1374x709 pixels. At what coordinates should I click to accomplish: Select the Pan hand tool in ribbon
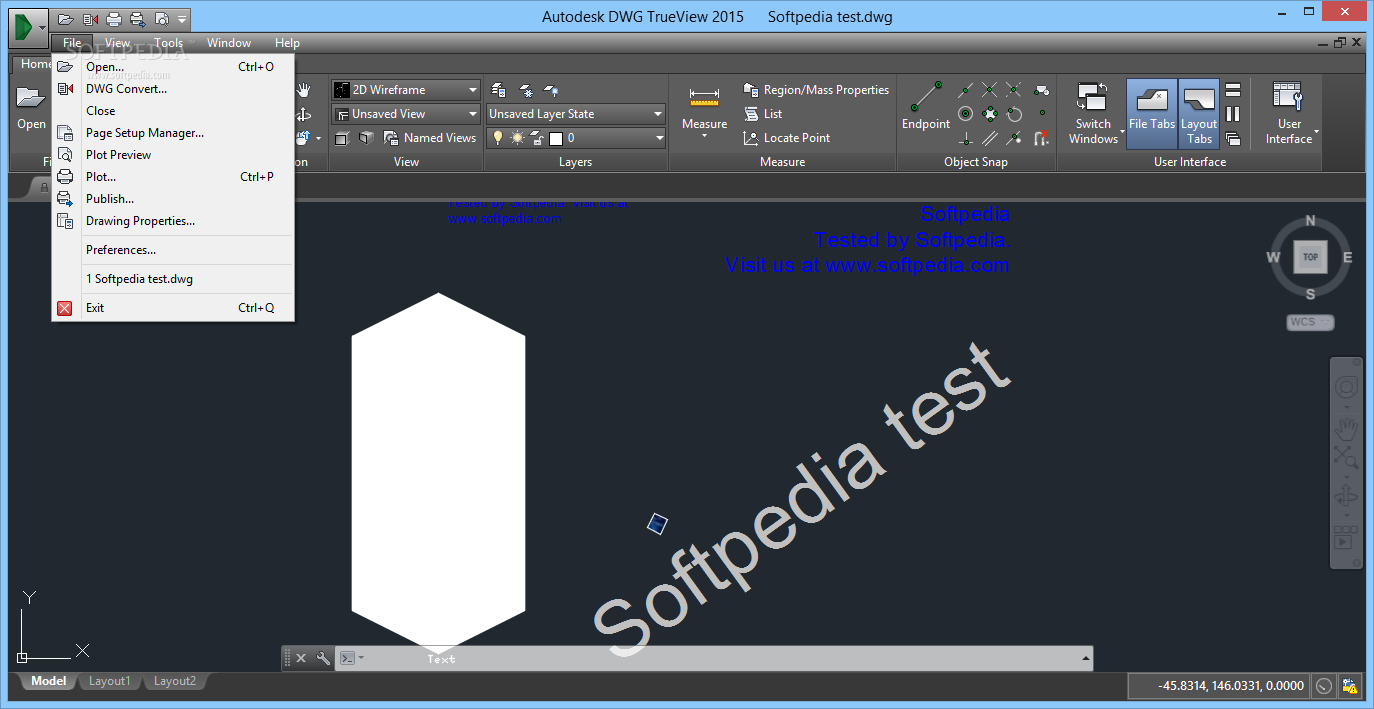[x=303, y=90]
